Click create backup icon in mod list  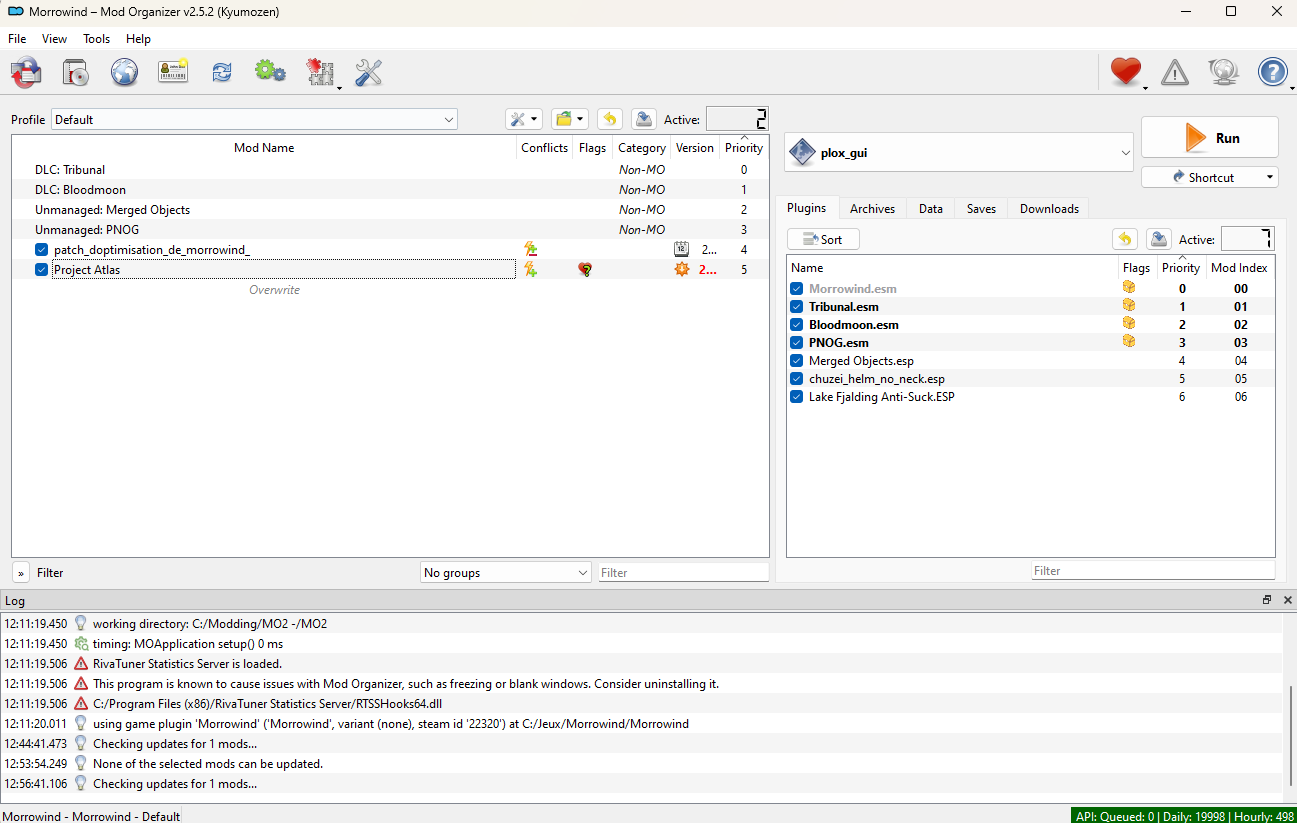pyautogui.click(x=644, y=119)
